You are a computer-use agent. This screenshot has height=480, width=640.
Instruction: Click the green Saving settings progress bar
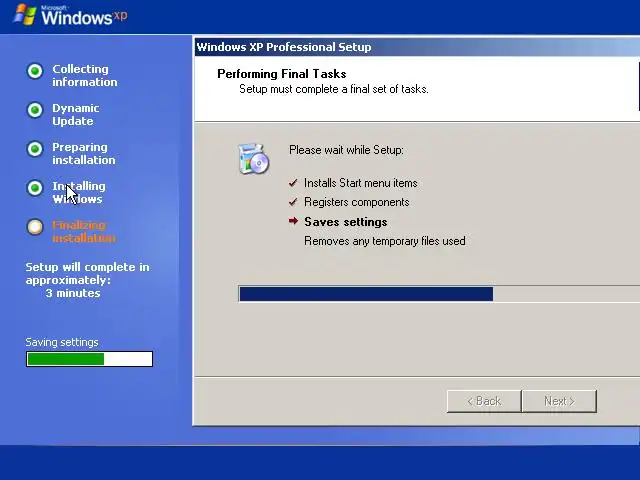(x=89, y=359)
